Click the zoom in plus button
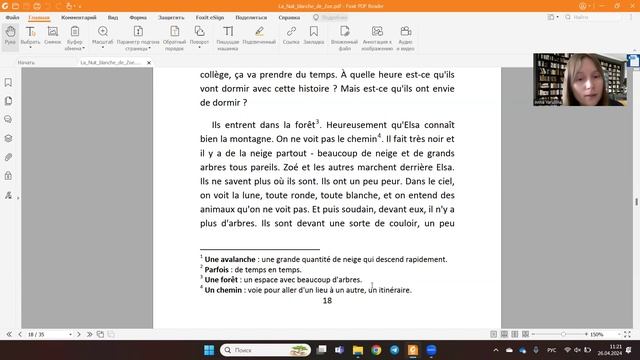The height and width of the screenshot is (360, 640). 586,334
